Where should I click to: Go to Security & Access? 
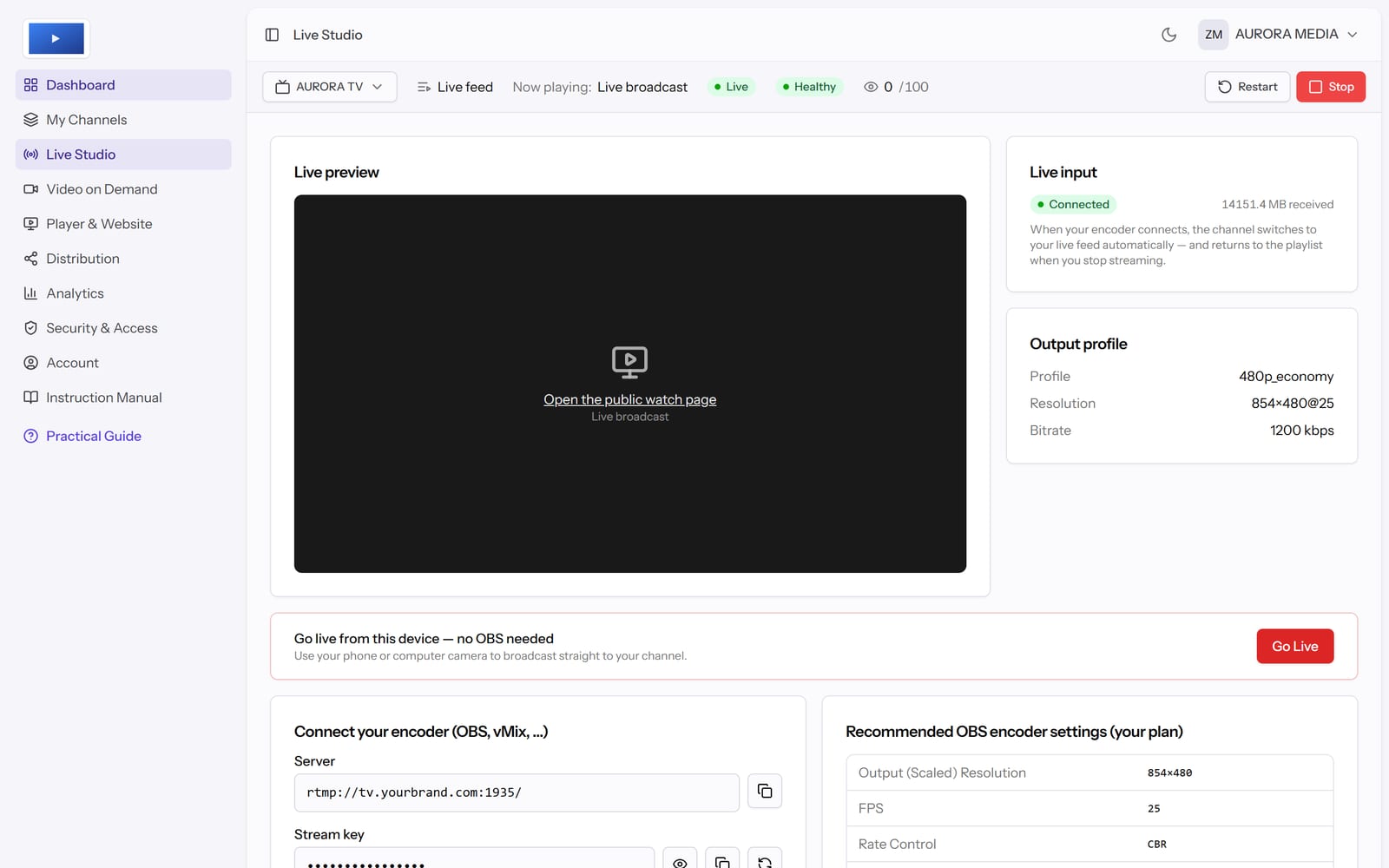click(x=123, y=328)
